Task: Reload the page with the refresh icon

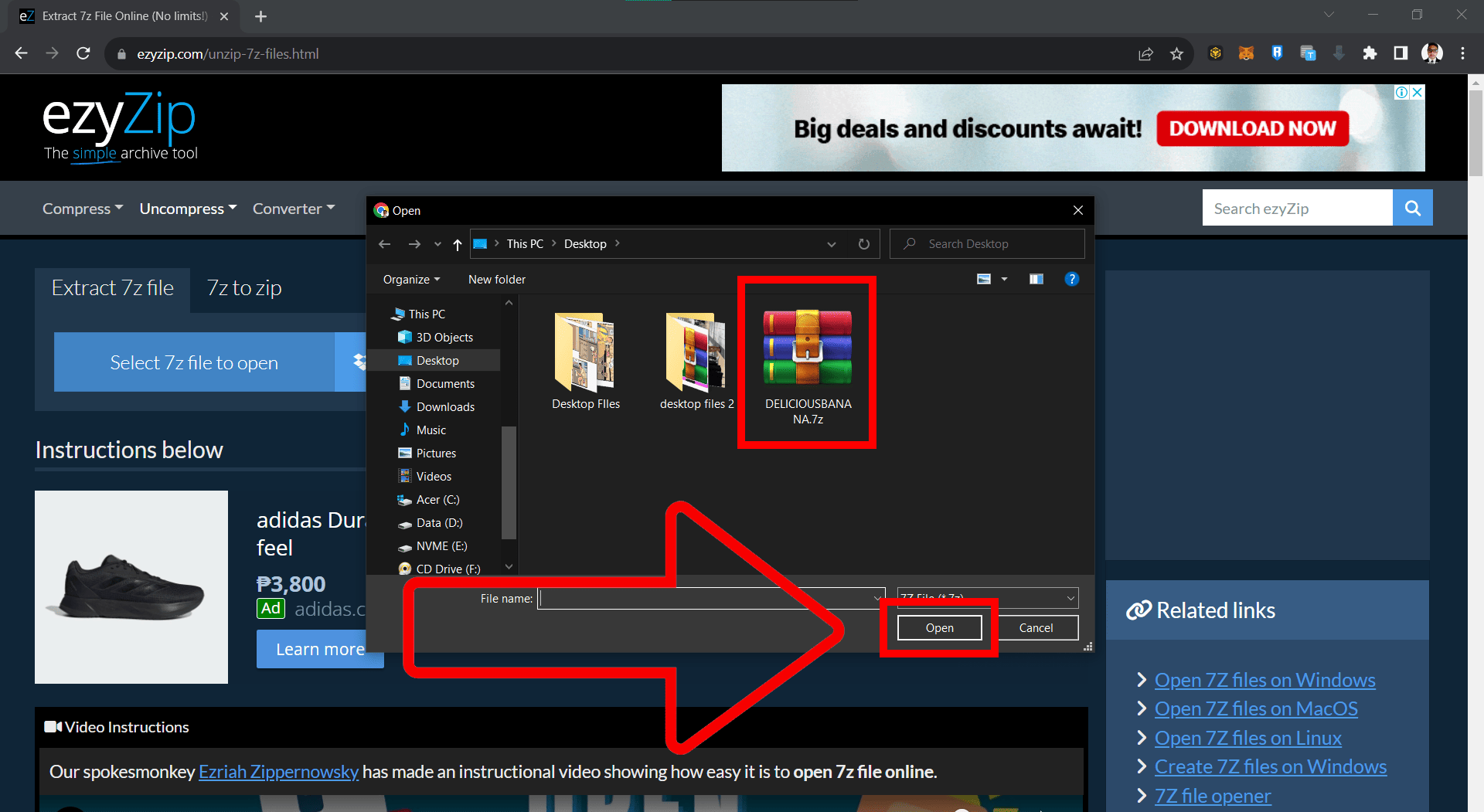Action: click(x=83, y=53)
